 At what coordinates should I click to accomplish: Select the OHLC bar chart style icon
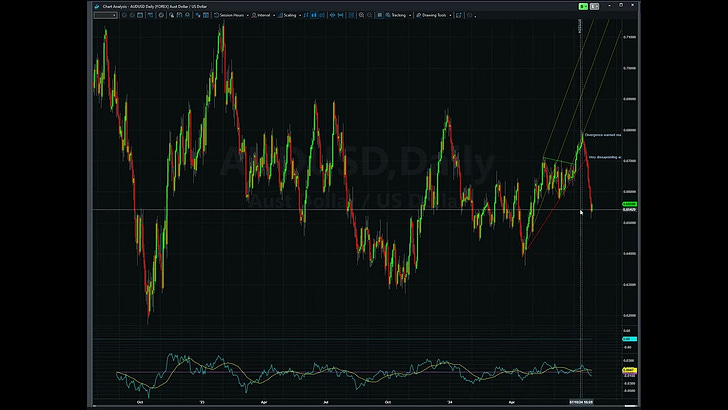tap(306, 15)
